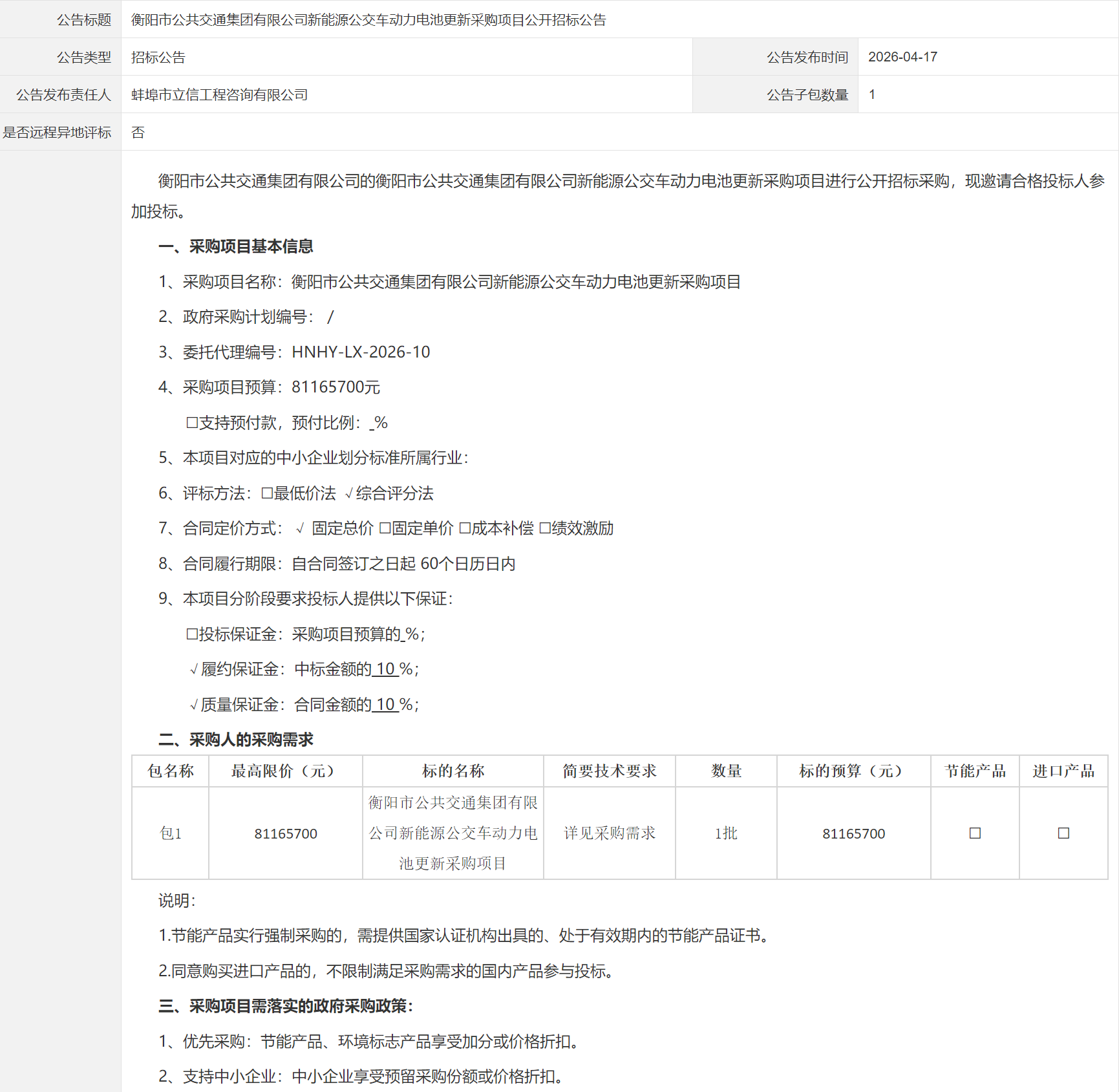Tick the 投标保证金 checkbox
The height and width of the screenshot is (1092, 1119).
pos(192,634)
